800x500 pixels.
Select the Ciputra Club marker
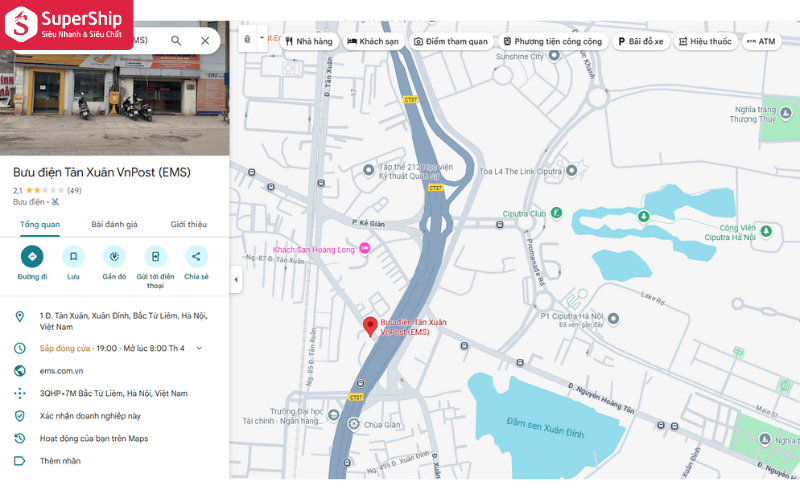(557, 213)
